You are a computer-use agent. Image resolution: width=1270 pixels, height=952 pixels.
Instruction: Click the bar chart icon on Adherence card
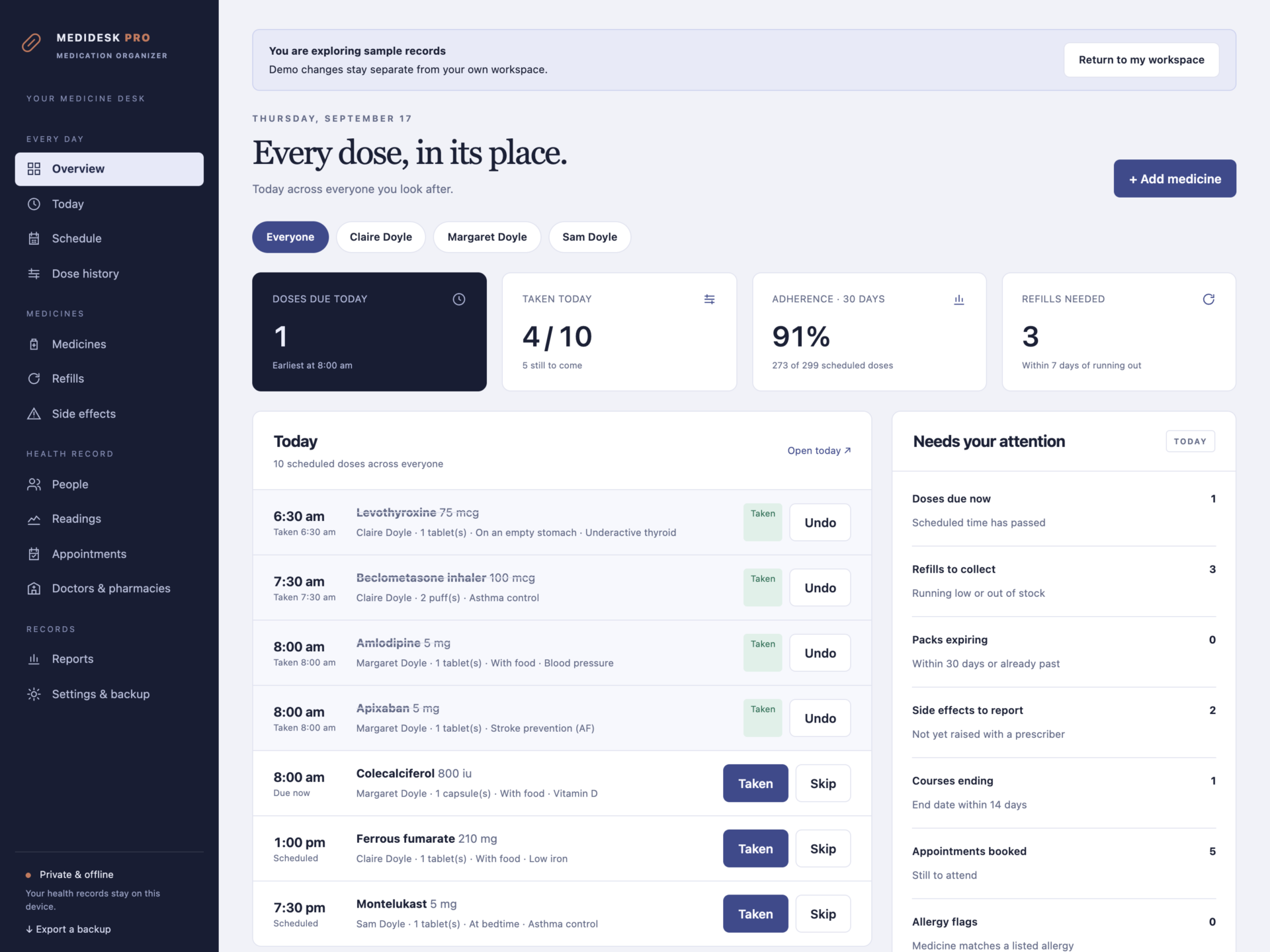pyautogui.click(x=959, y=299)
